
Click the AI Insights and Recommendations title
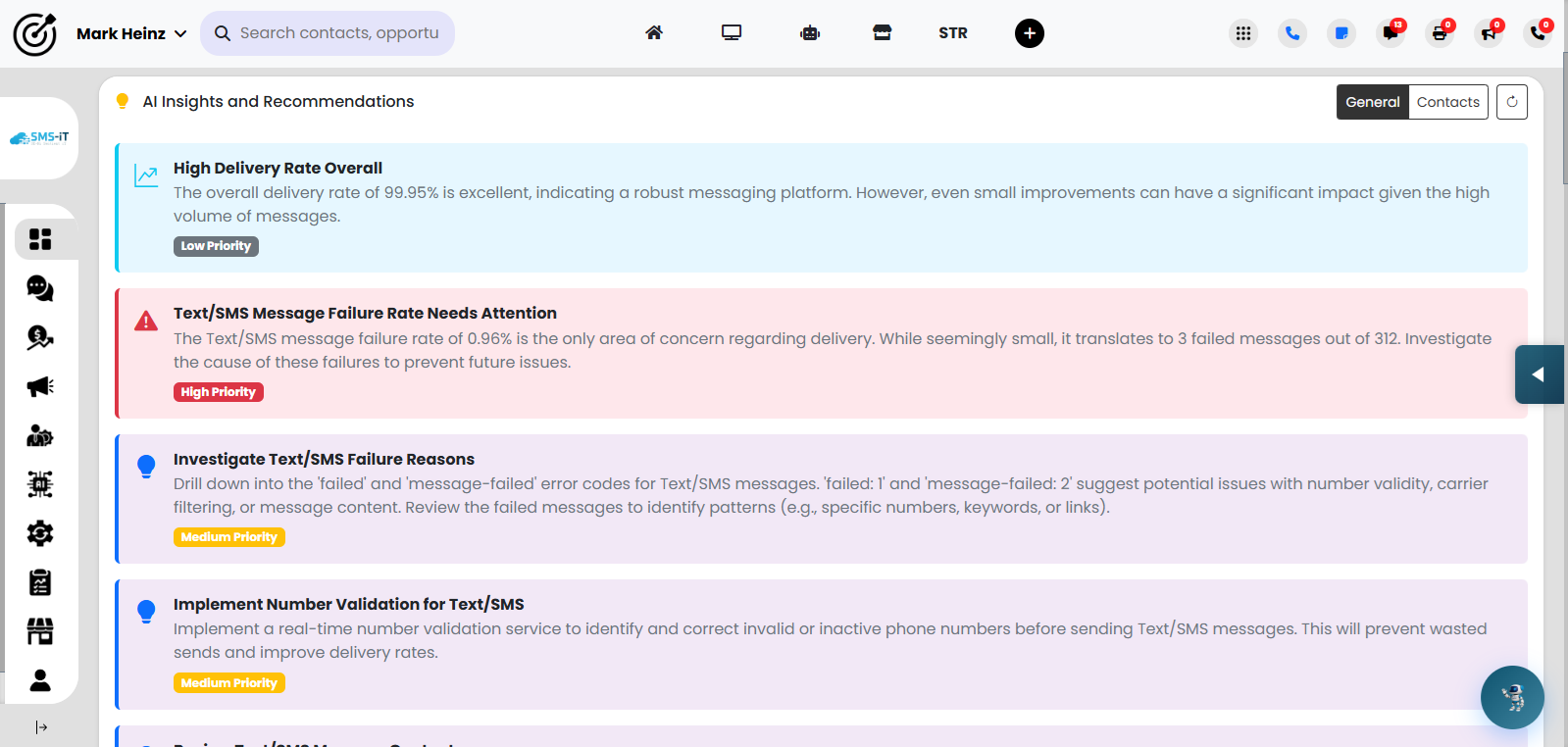[278, 101]
